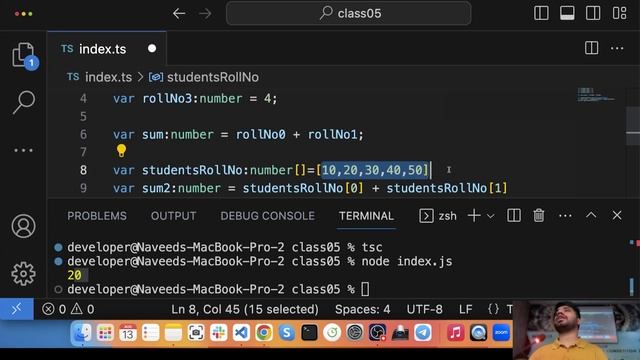Screen dimensions: 640x360
Task: Open Calendar from the Dock
Action: click(x=128, y=333)
